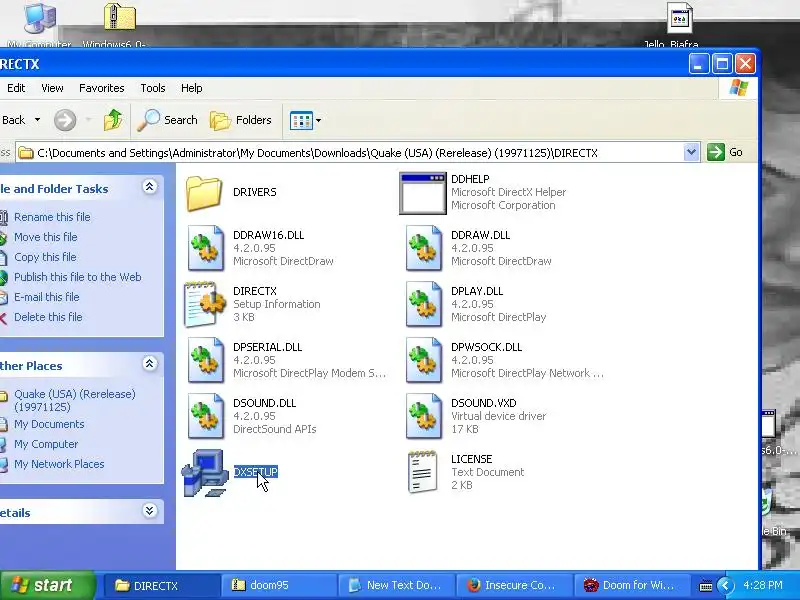The width and height of the screenshot is (800, 600).
Task: Switch to New Text Document taskbar button
Action: [x=396, y=585]
